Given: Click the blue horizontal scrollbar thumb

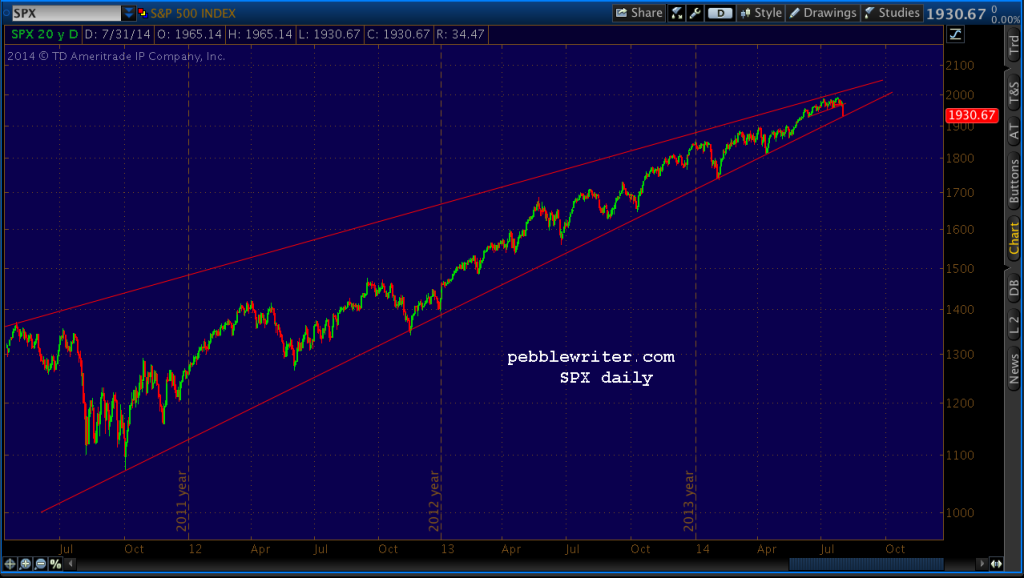Looking at the screenshot, I should [866, 564].
